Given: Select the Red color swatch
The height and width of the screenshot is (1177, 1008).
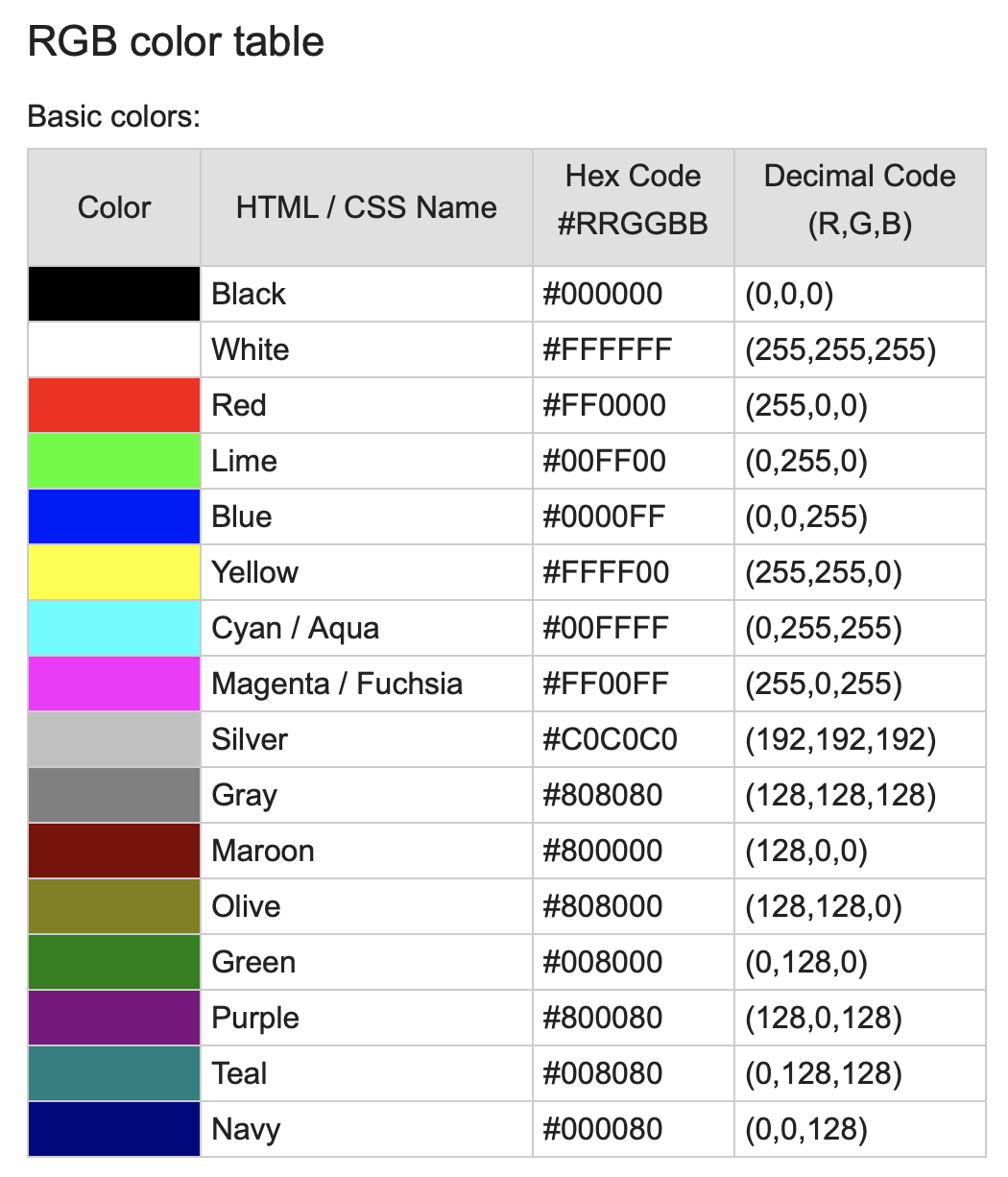Looking at the screenshot, I should (114, 405).
